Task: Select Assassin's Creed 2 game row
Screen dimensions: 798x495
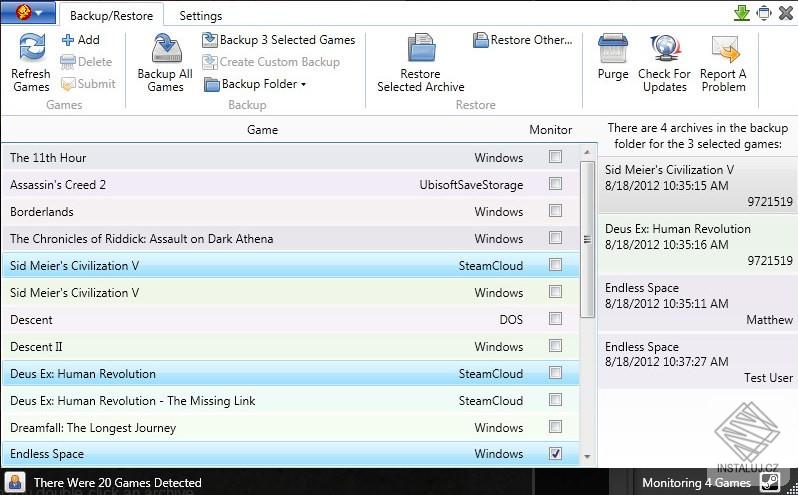Action: click(x=291, y=184)
